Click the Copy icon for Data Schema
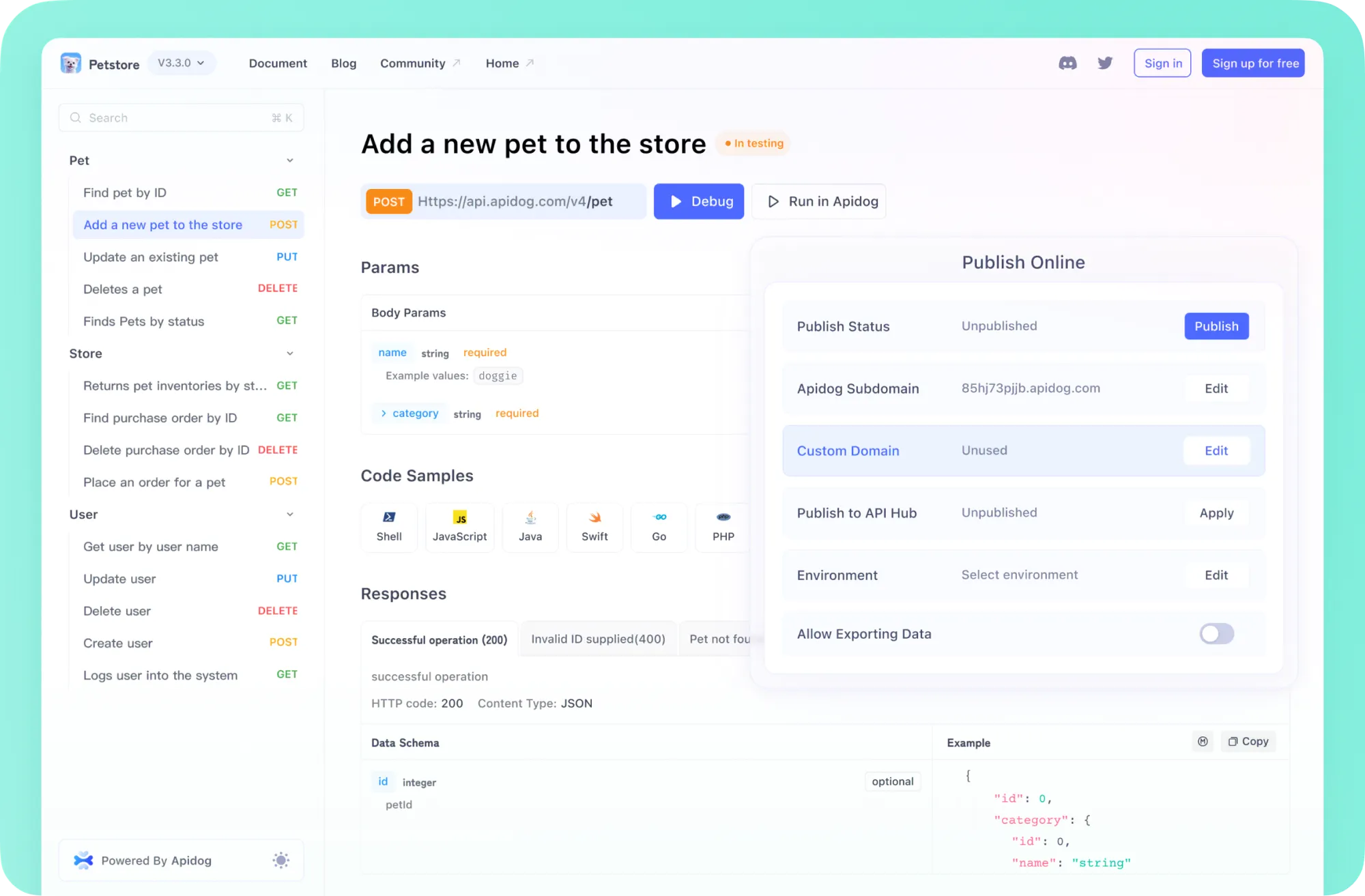The width and height of the screenshot is (1365, 896). 1248,741
